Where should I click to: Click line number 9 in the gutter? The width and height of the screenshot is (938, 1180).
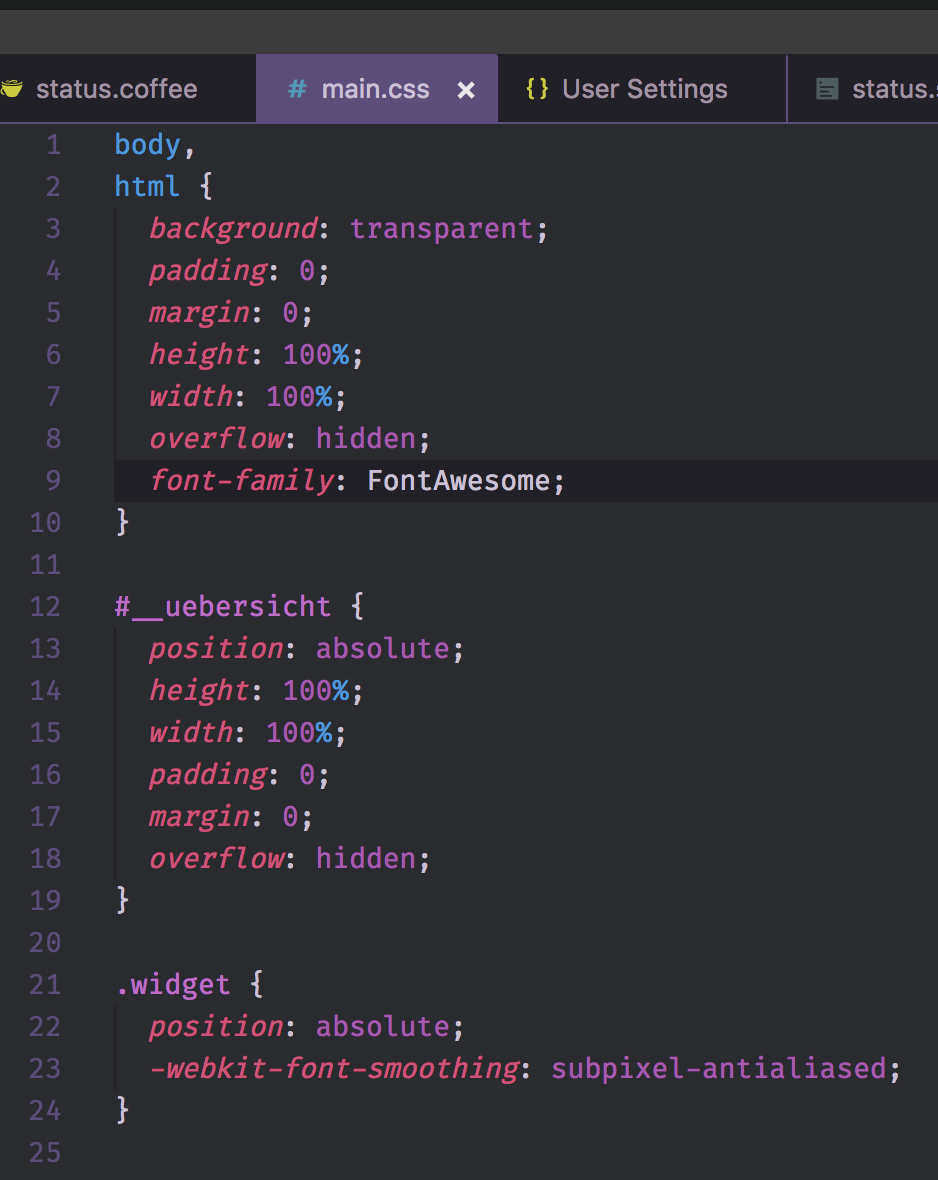tap(53, 480)
